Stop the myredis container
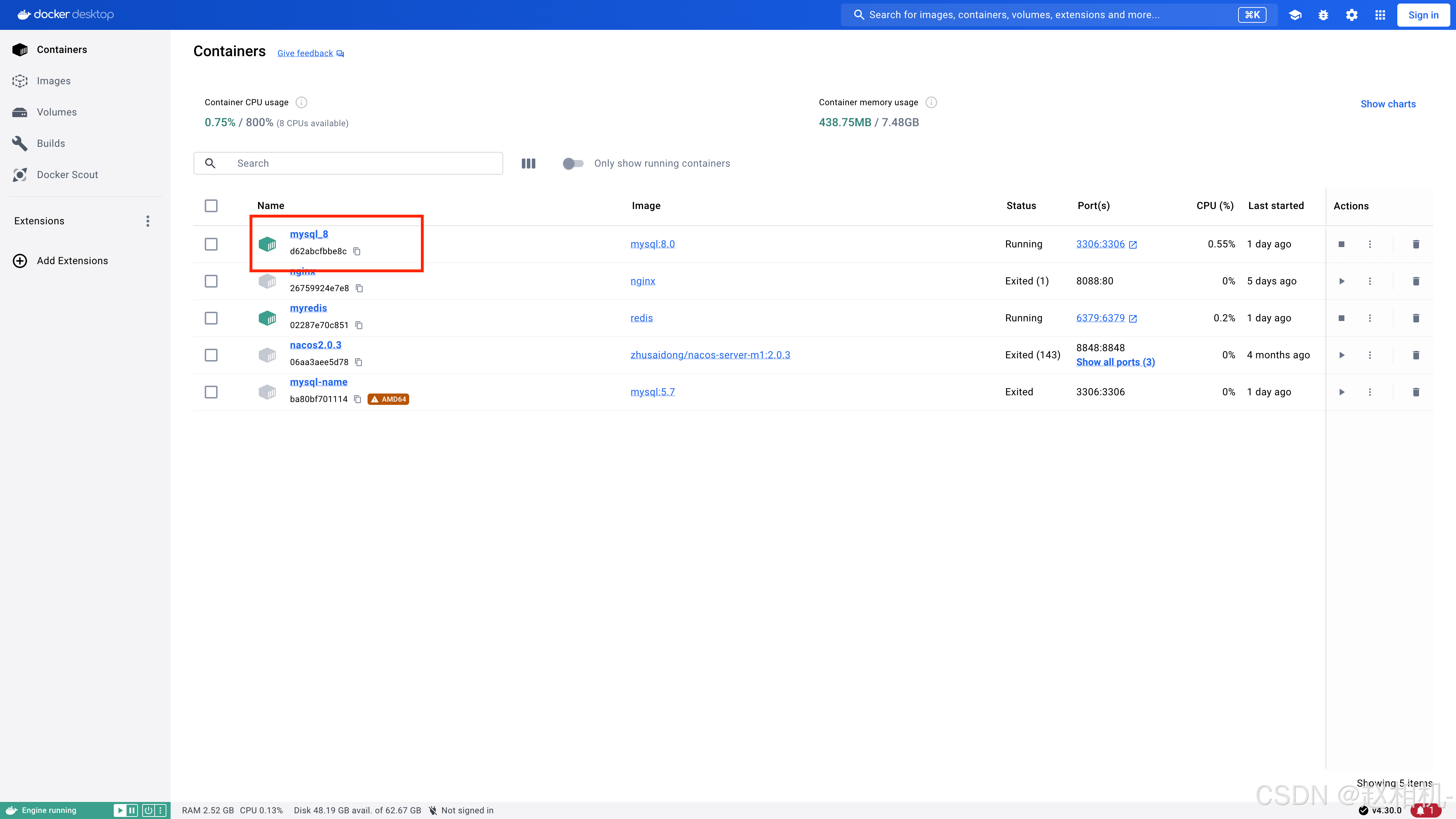The width and height of the screenshot is (1456, 819). click(1341, 318)
